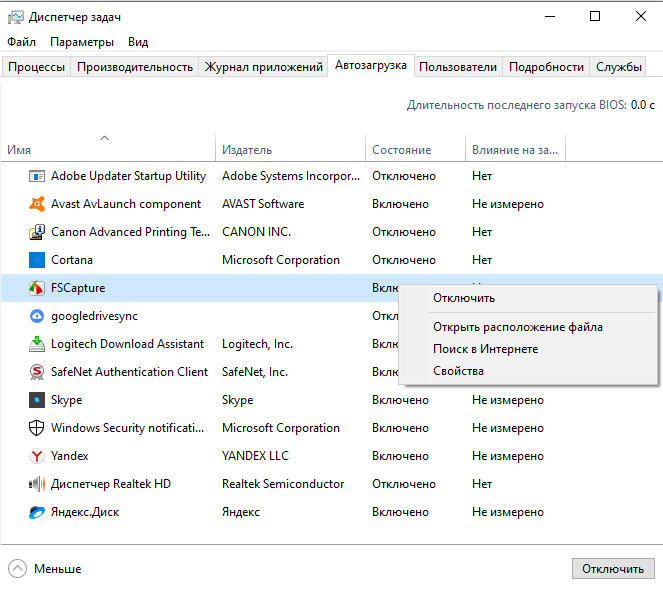Click the Task Manager title bar icon

[16, 17]
